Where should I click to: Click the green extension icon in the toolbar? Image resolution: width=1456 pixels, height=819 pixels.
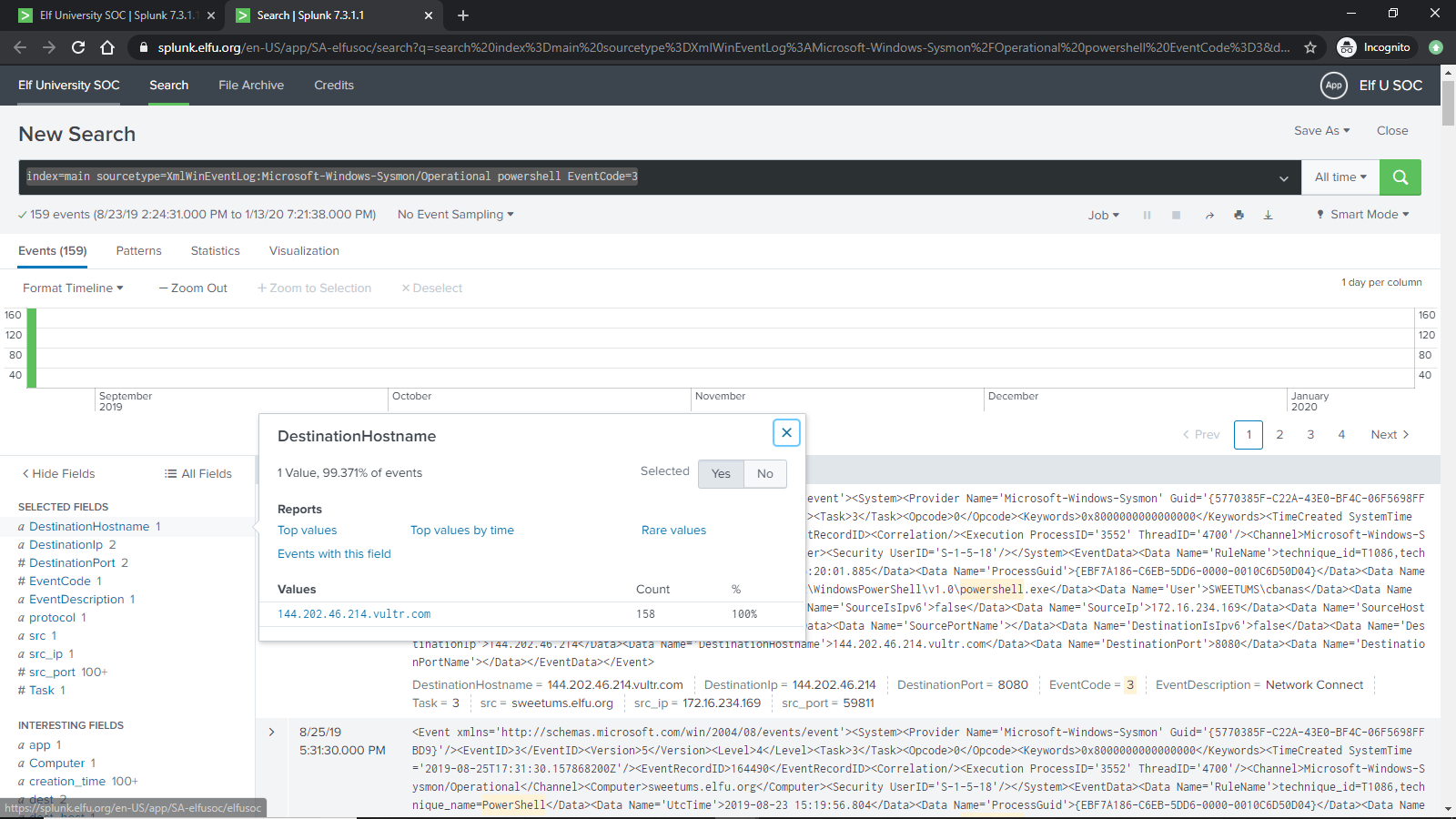(1436, 47)
